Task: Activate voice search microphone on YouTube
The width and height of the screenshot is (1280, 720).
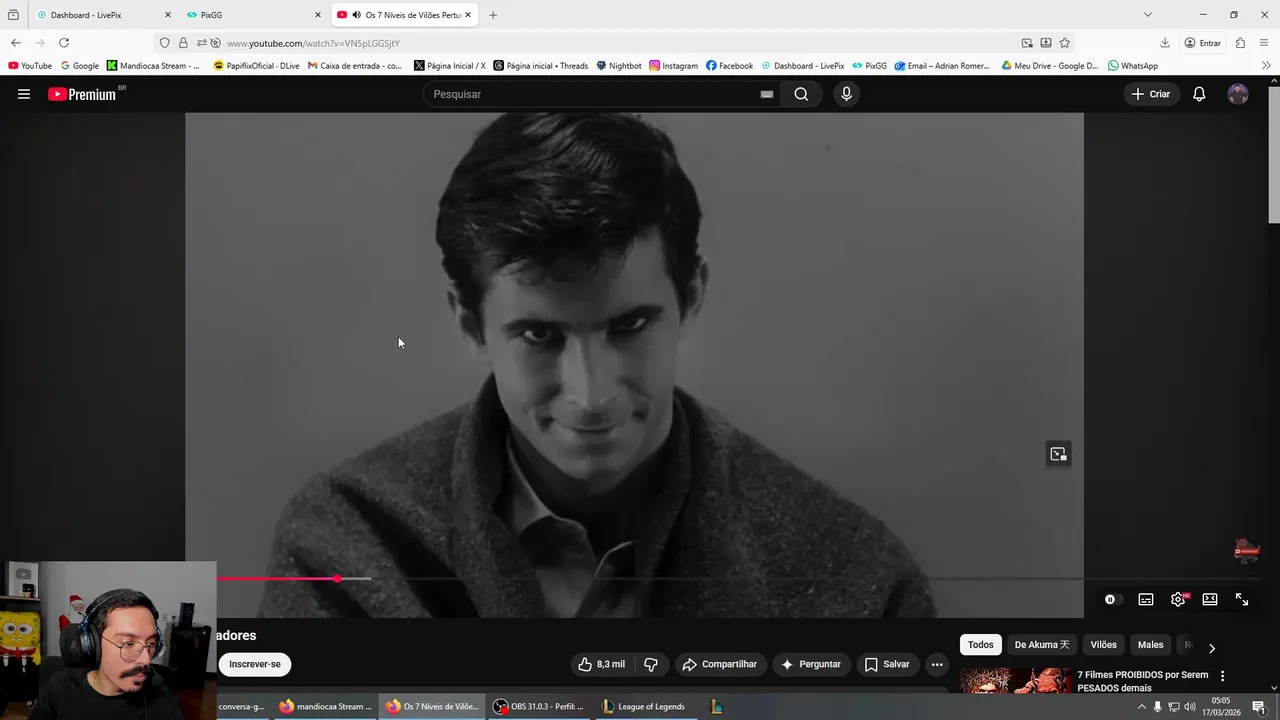Action: (x=846, y=94)
